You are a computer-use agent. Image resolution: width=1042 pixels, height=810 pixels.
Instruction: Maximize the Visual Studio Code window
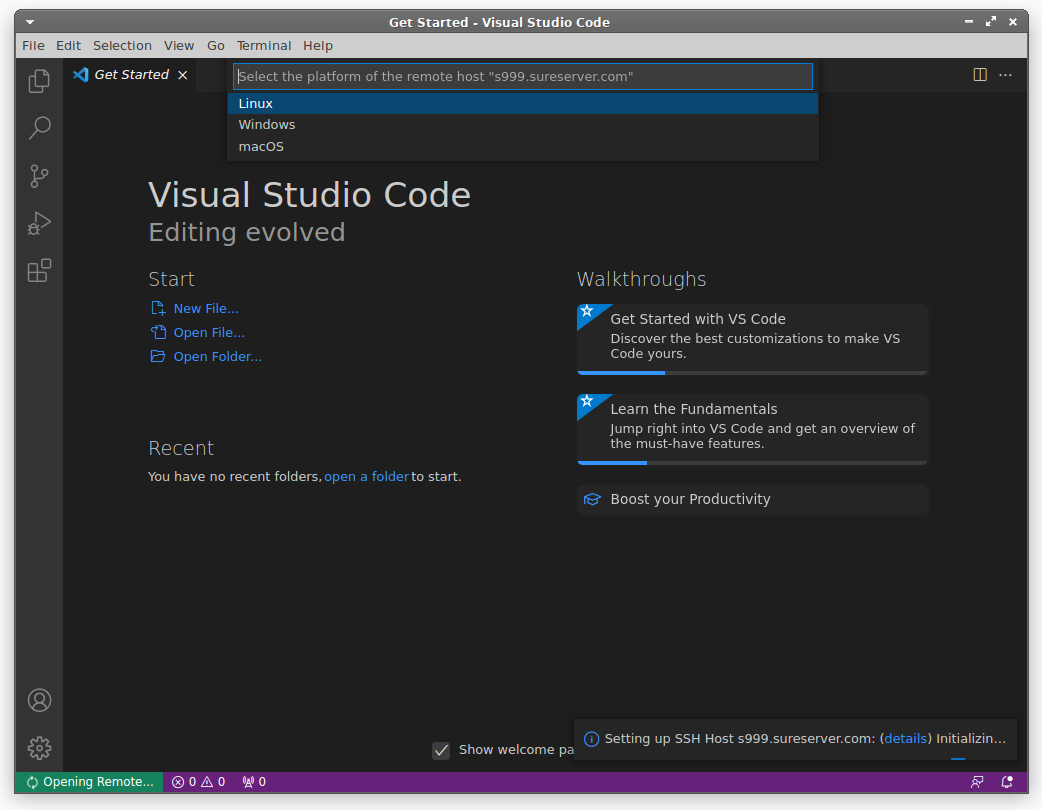point(991,22)
